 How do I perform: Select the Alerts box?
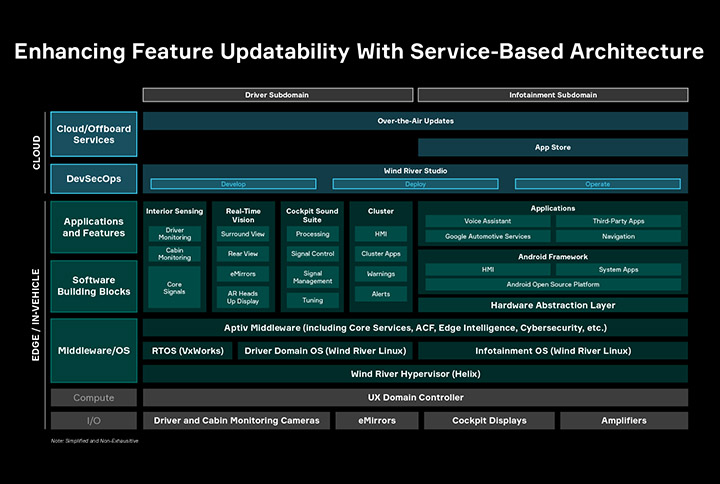381,294
